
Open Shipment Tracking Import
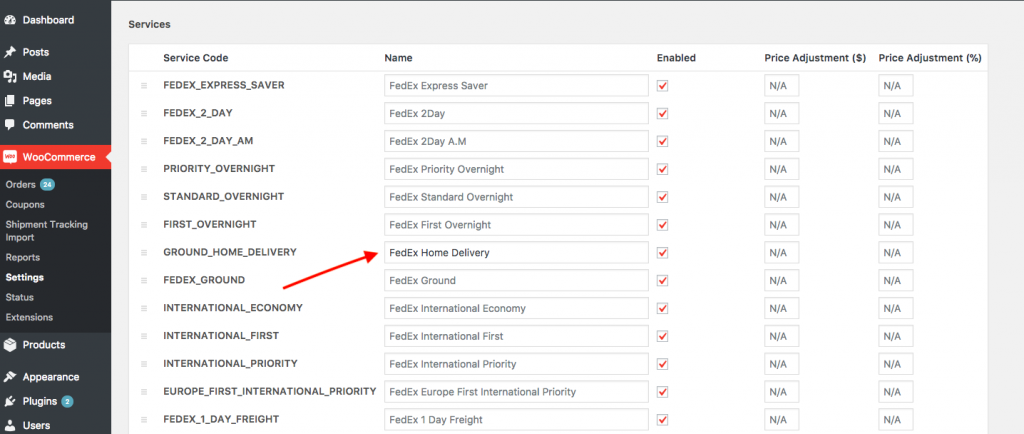pos(46,231)
